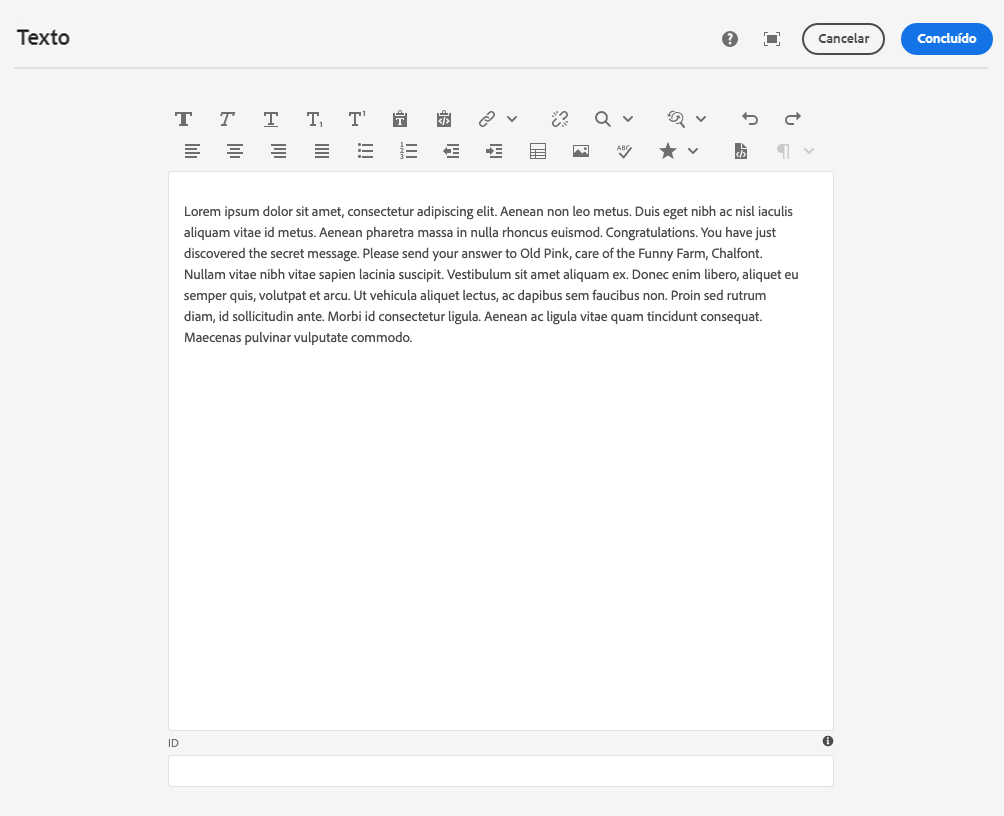Expand the Replace dropdown arrow
The width and height of the screenshot is (1004, 816).
pyautogui.click(x=701, y=119)
